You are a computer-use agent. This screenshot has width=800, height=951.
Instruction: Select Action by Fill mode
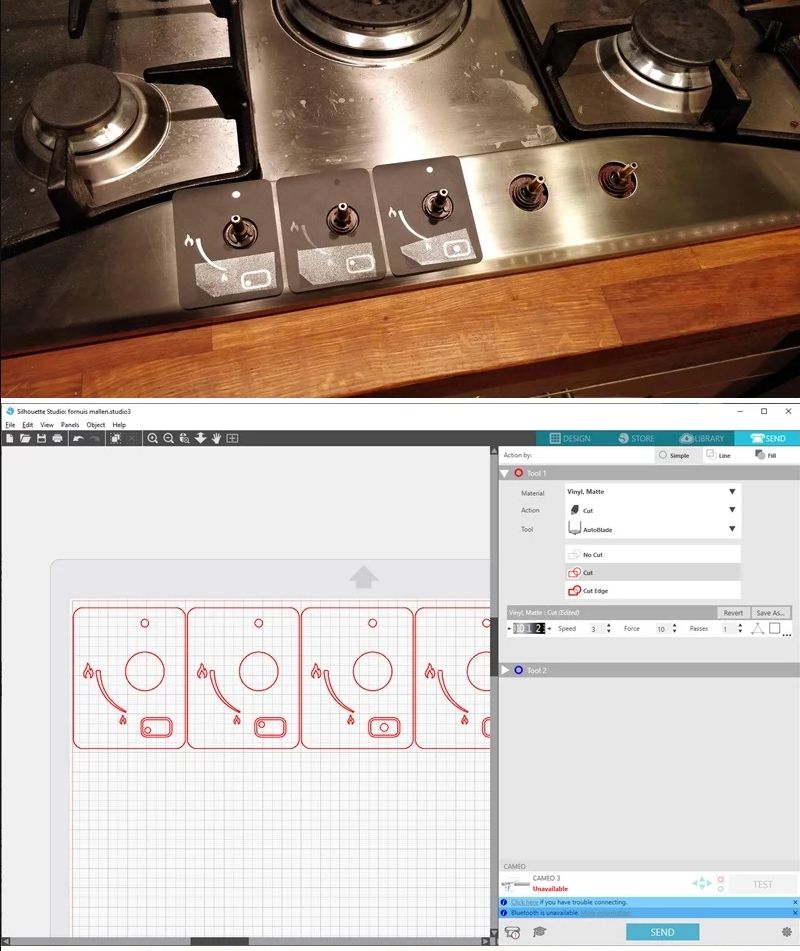click(765, 455)
